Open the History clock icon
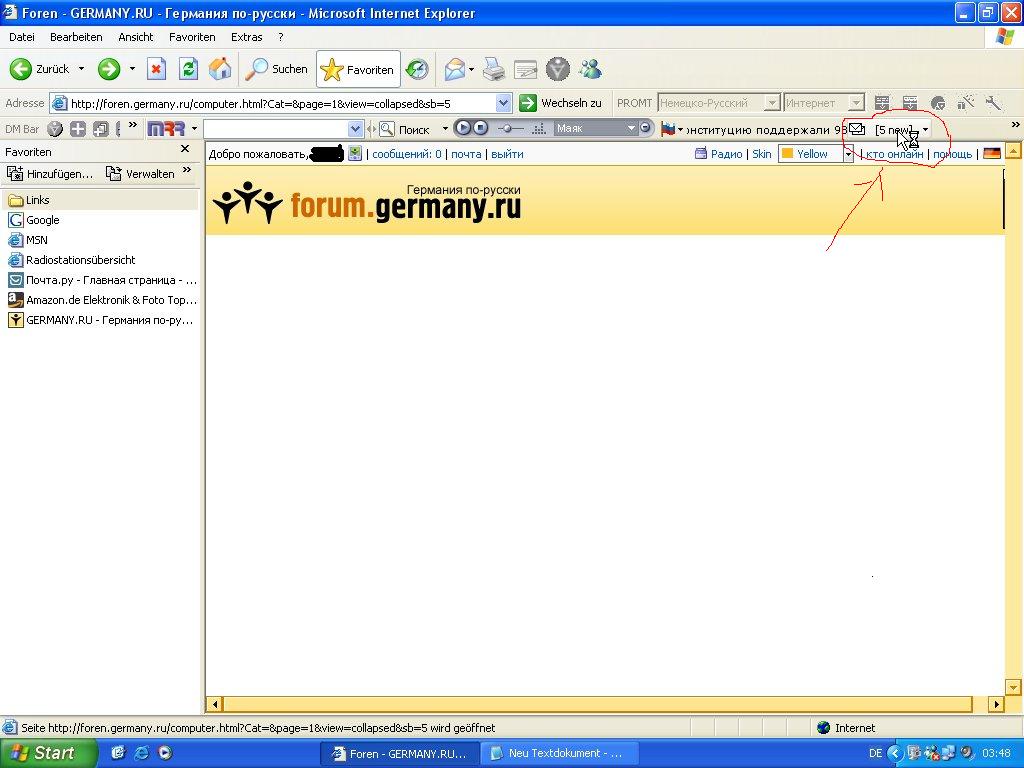 (x=417, y=69)
